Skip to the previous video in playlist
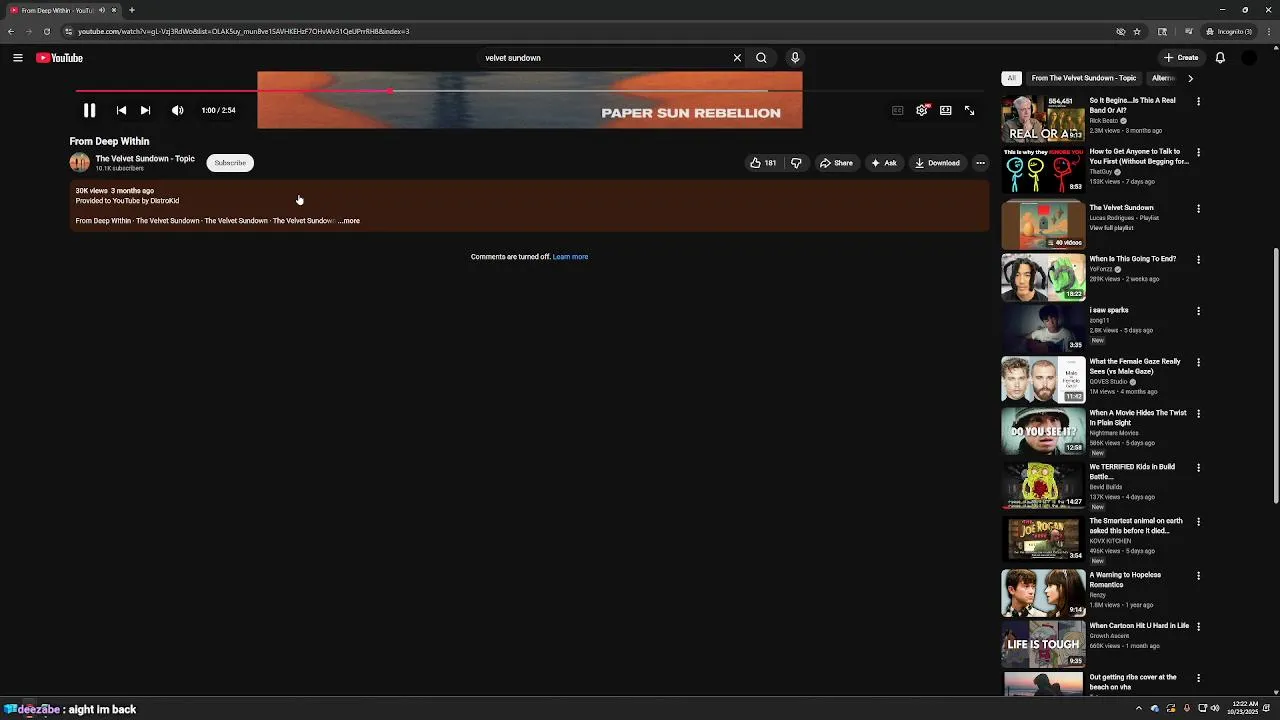Image resolution: width=1280 pixels, height=720 pixels. pos(121,111)
